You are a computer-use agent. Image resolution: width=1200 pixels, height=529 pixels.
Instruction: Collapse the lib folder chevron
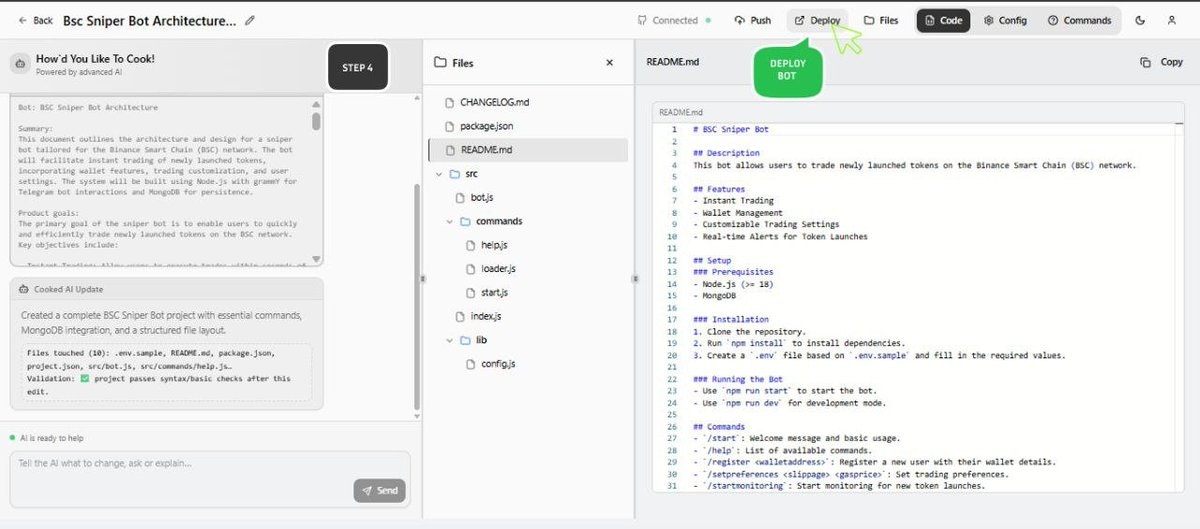click(450, 340)
